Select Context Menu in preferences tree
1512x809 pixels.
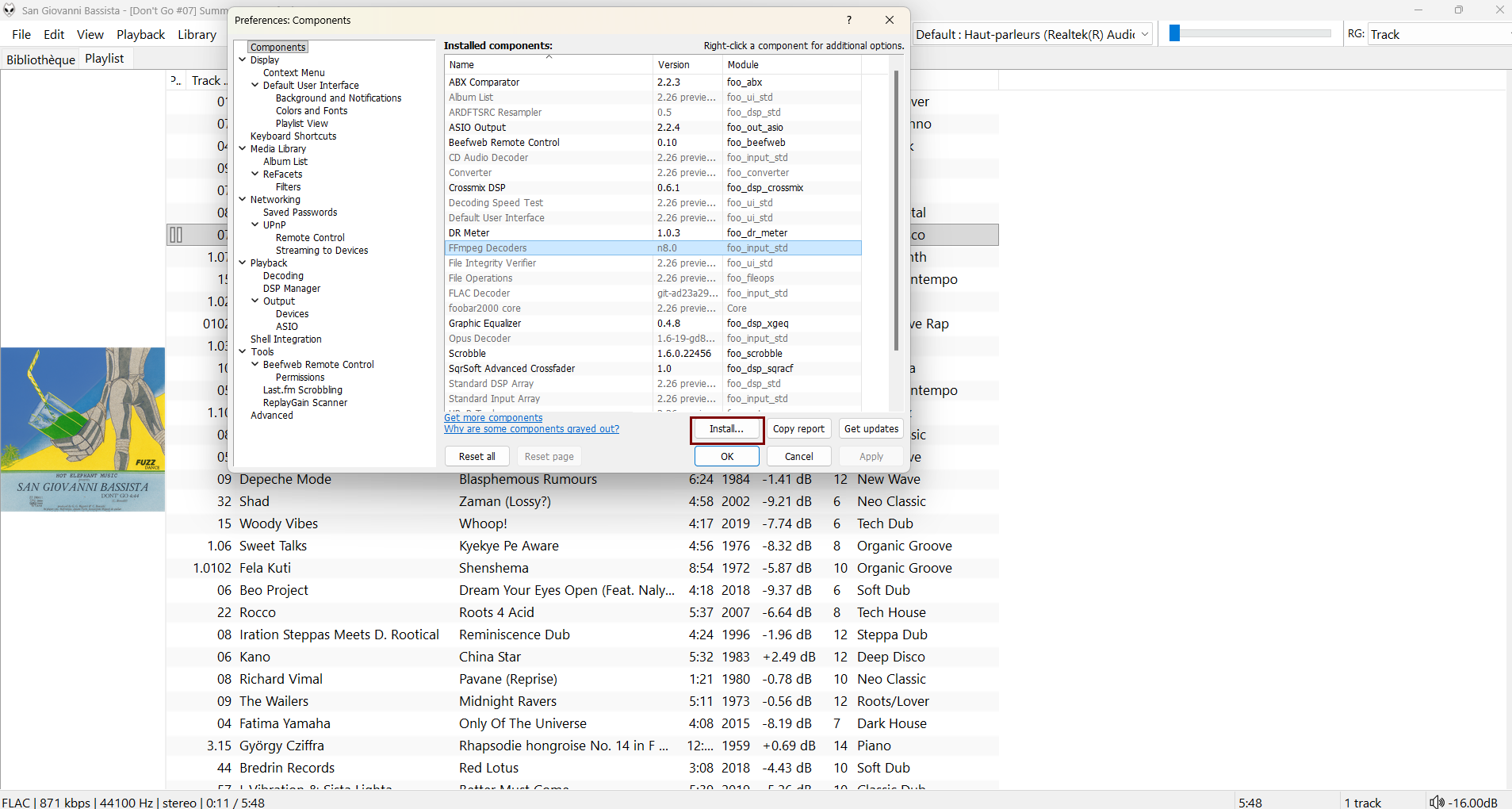294,72
